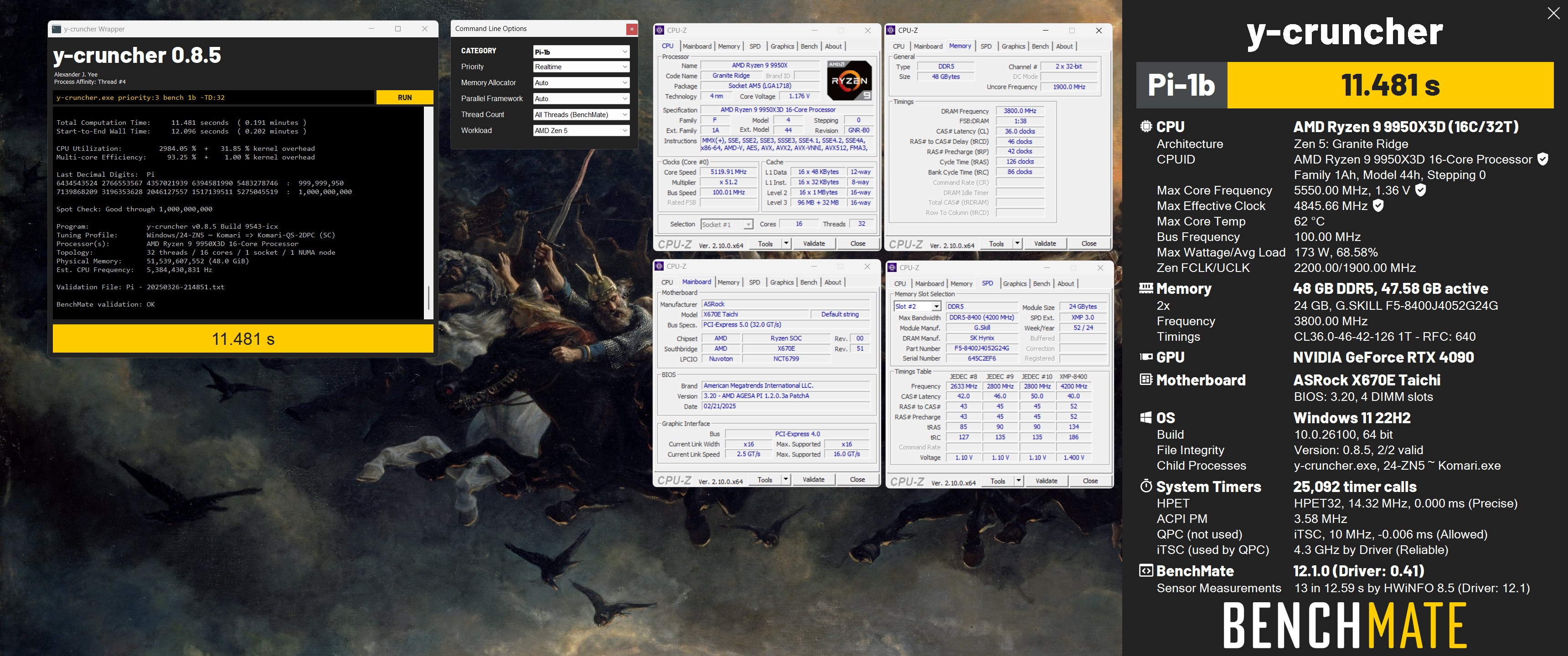1568x656 pixels.
Task: Click the Ryzen 9 logo in CPU-Z
Action: coord(849,80)
